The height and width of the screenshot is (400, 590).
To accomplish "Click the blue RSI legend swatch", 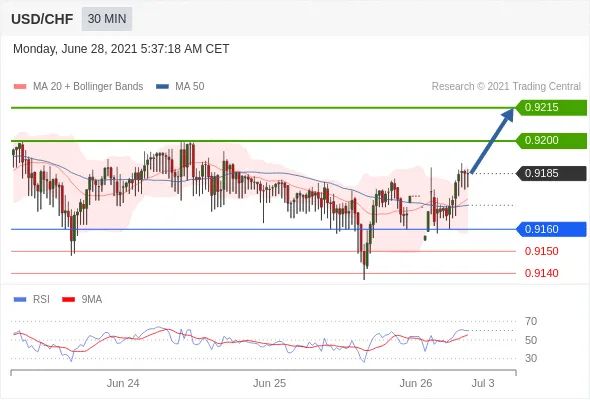I will pyautogui.click(x=20, y=300).
